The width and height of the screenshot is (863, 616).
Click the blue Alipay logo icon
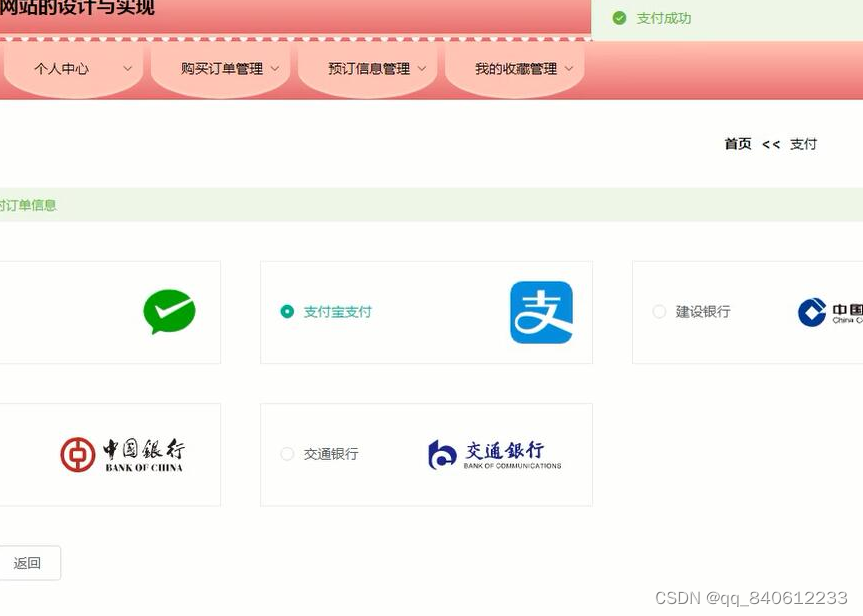point(541,311)
